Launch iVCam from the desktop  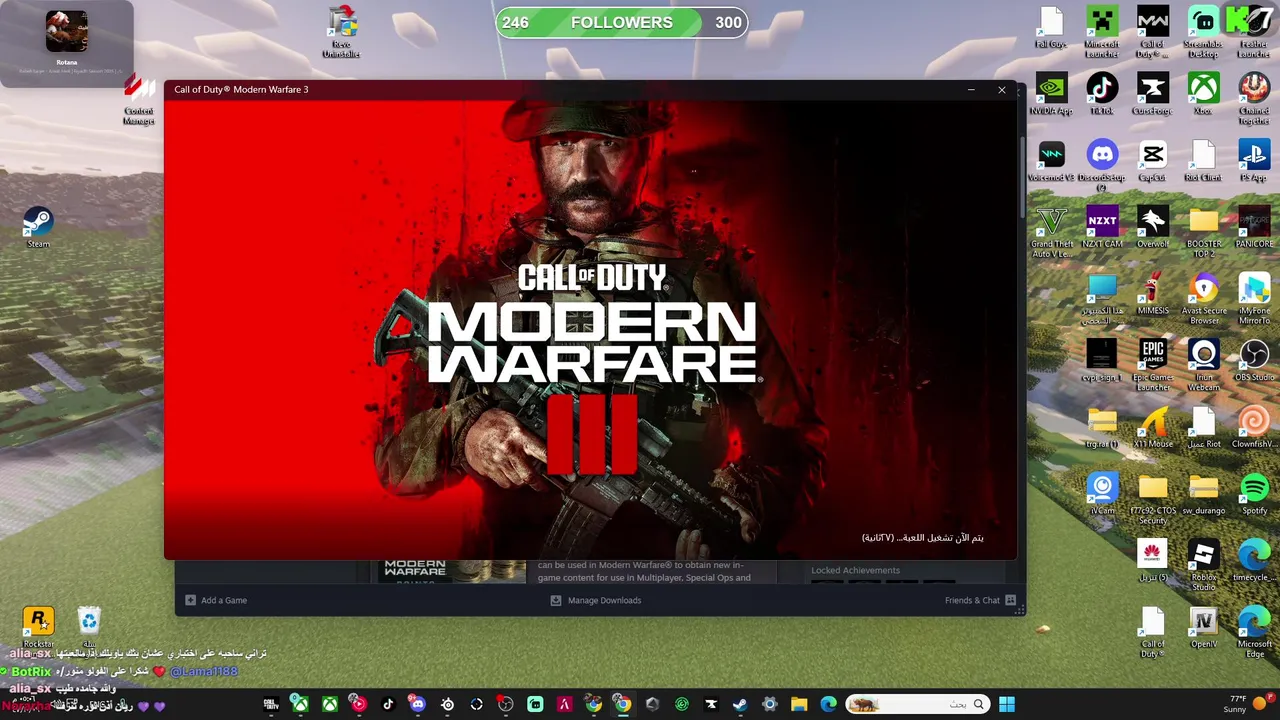tap(1102, 494)
